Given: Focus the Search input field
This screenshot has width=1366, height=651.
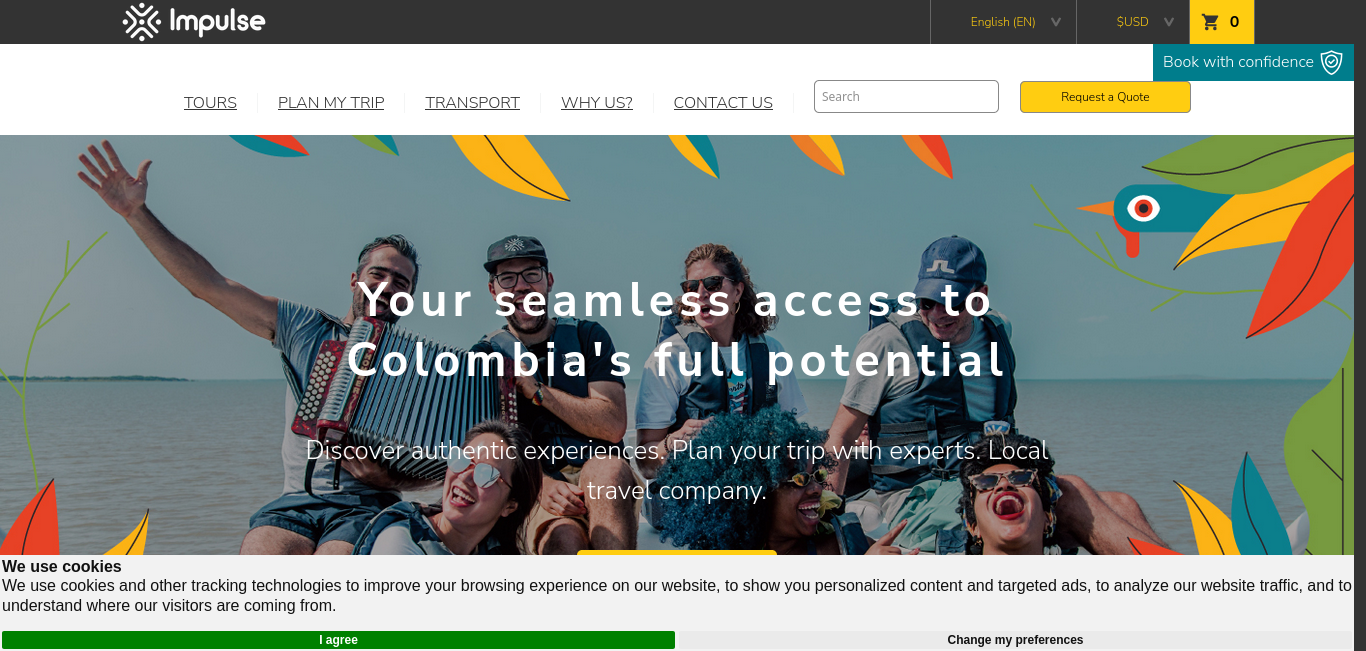Looking at the screenshot, I should [x=906, y=96].
